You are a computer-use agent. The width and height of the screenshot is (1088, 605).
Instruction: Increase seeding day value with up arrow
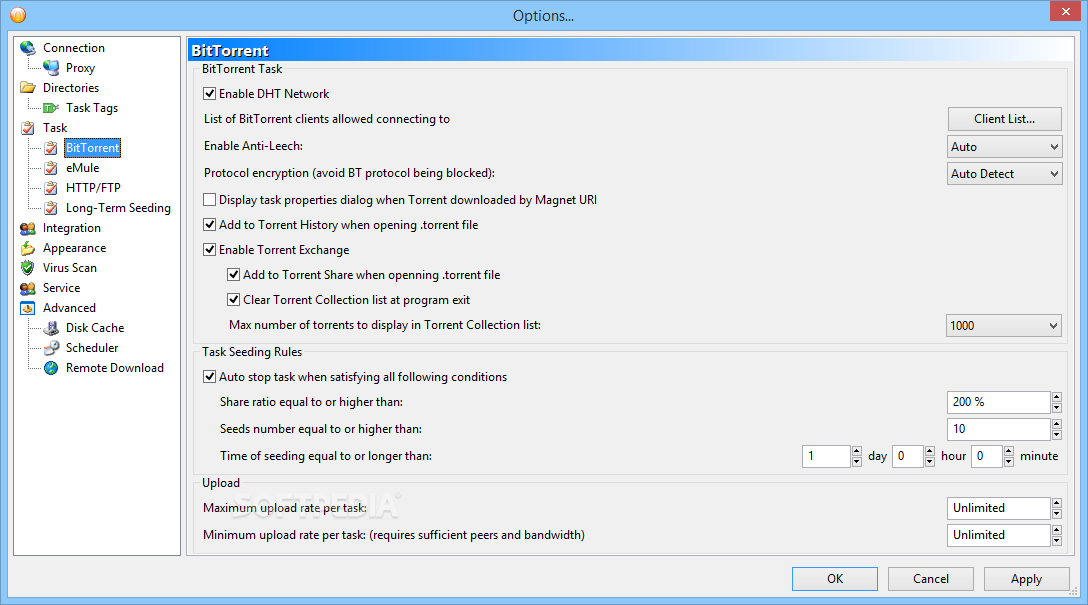tap(857, 452)
